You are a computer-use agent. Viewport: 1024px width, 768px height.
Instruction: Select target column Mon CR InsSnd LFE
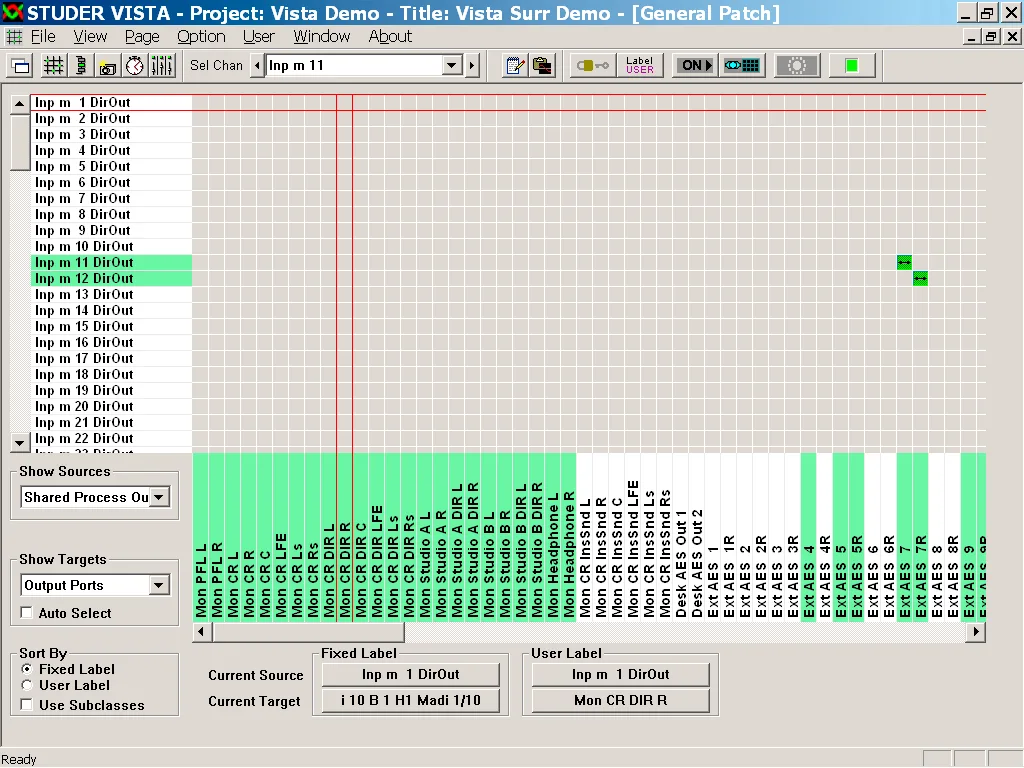633,537
